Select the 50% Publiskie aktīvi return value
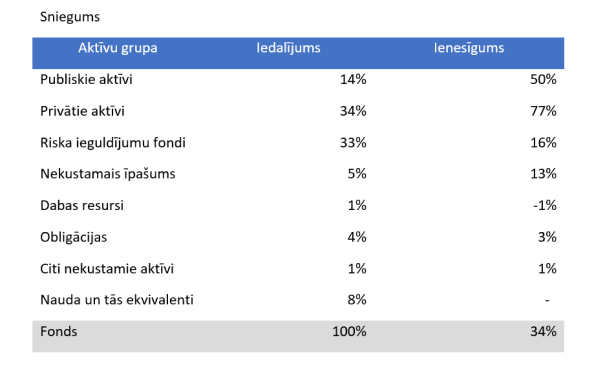This screenshot has width=597, height=371. [x=543, y=80]
